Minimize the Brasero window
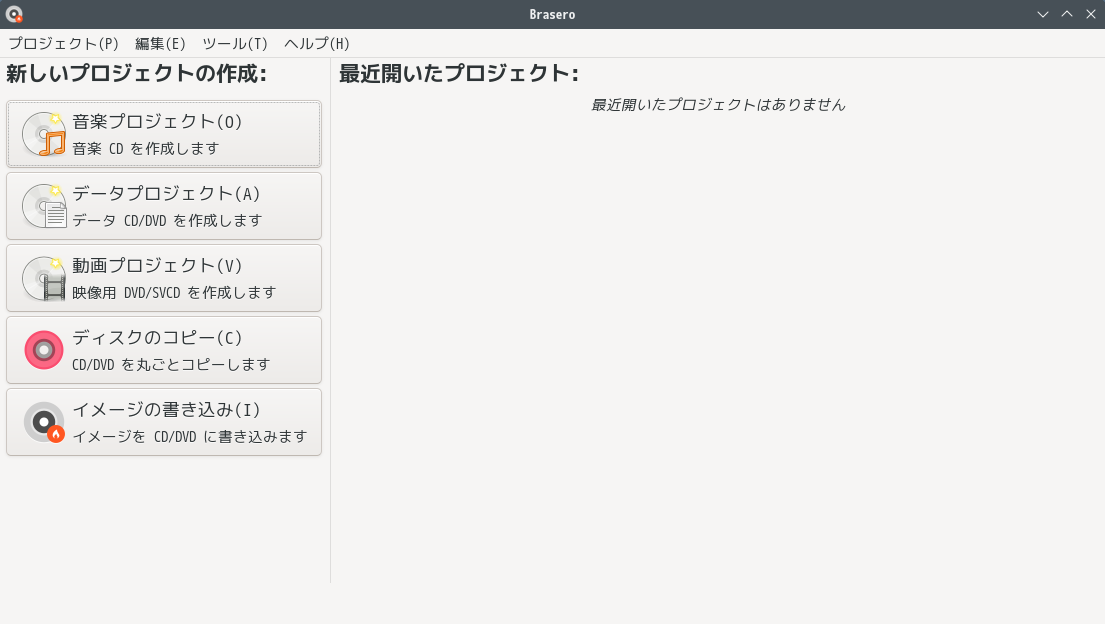Viewport: 1105px width, 624px height. tap(1043, 14)
